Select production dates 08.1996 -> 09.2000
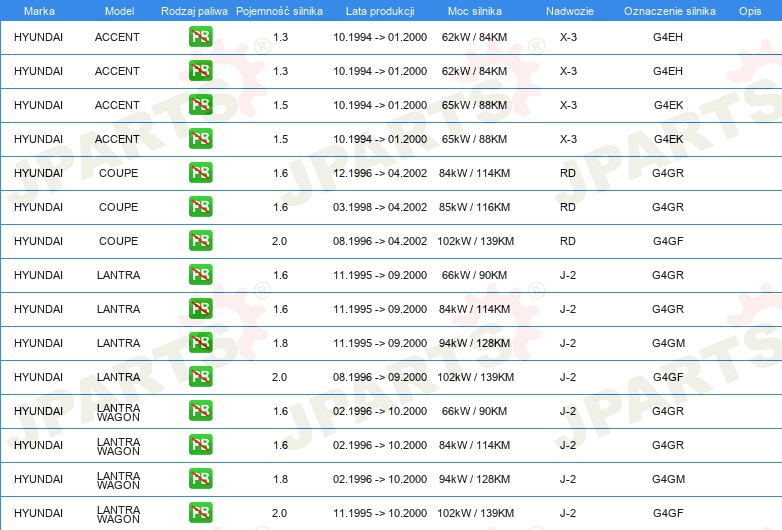 click(x=380, y=377)
